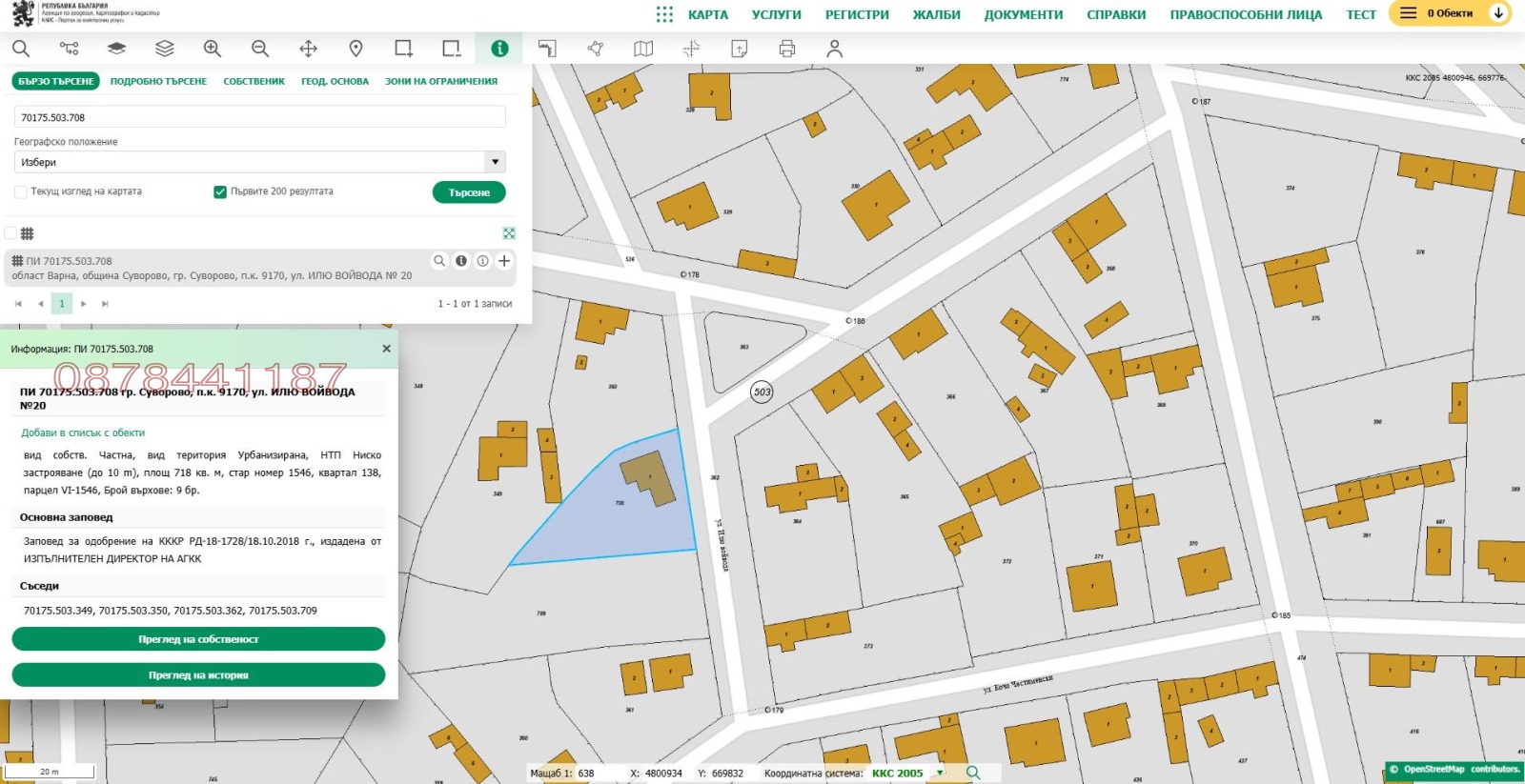Enable 'Текущ изглед на картата' checkbox

click(21, 192)
